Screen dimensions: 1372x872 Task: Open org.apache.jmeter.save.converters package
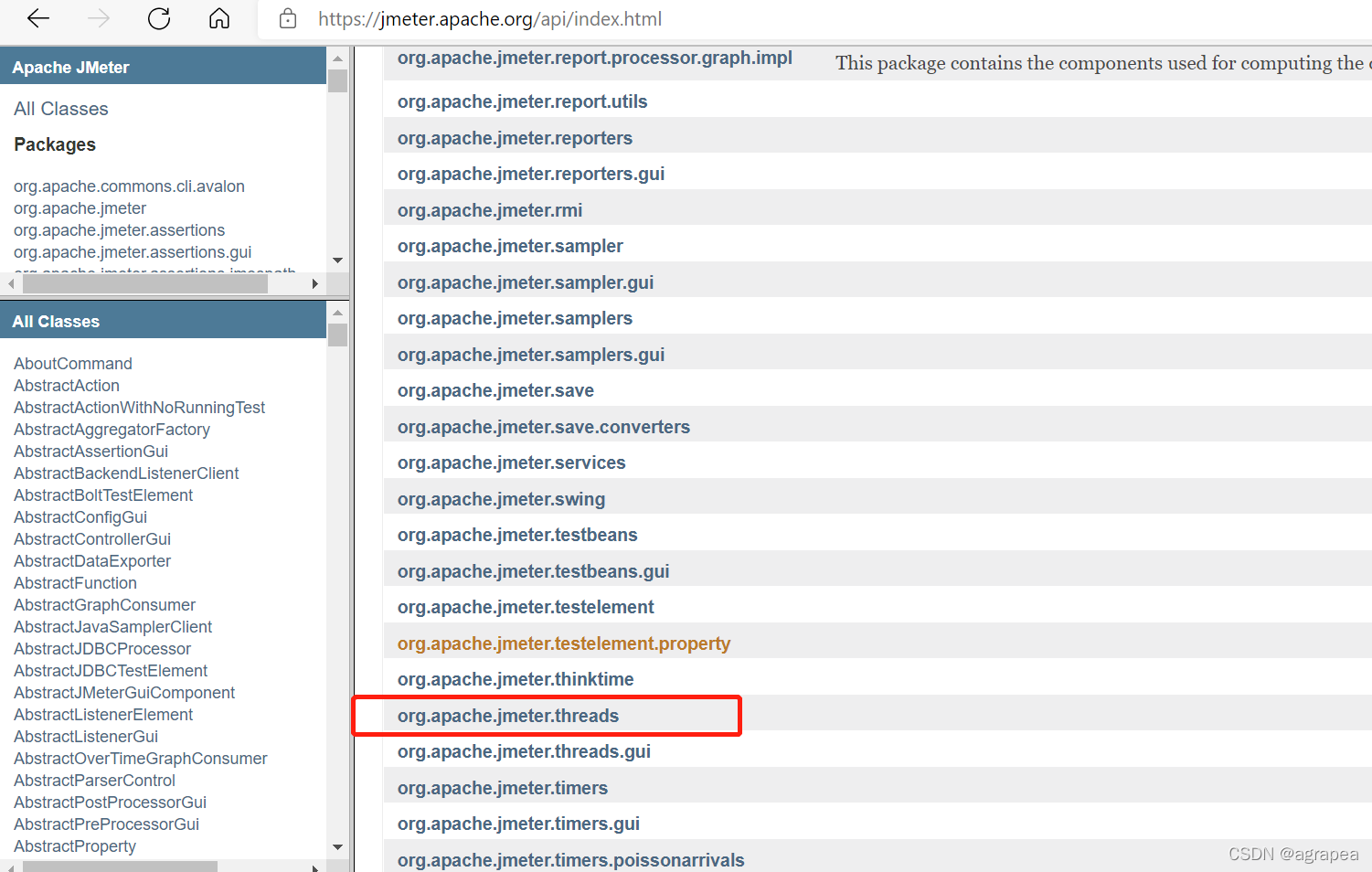click(544, 427)
